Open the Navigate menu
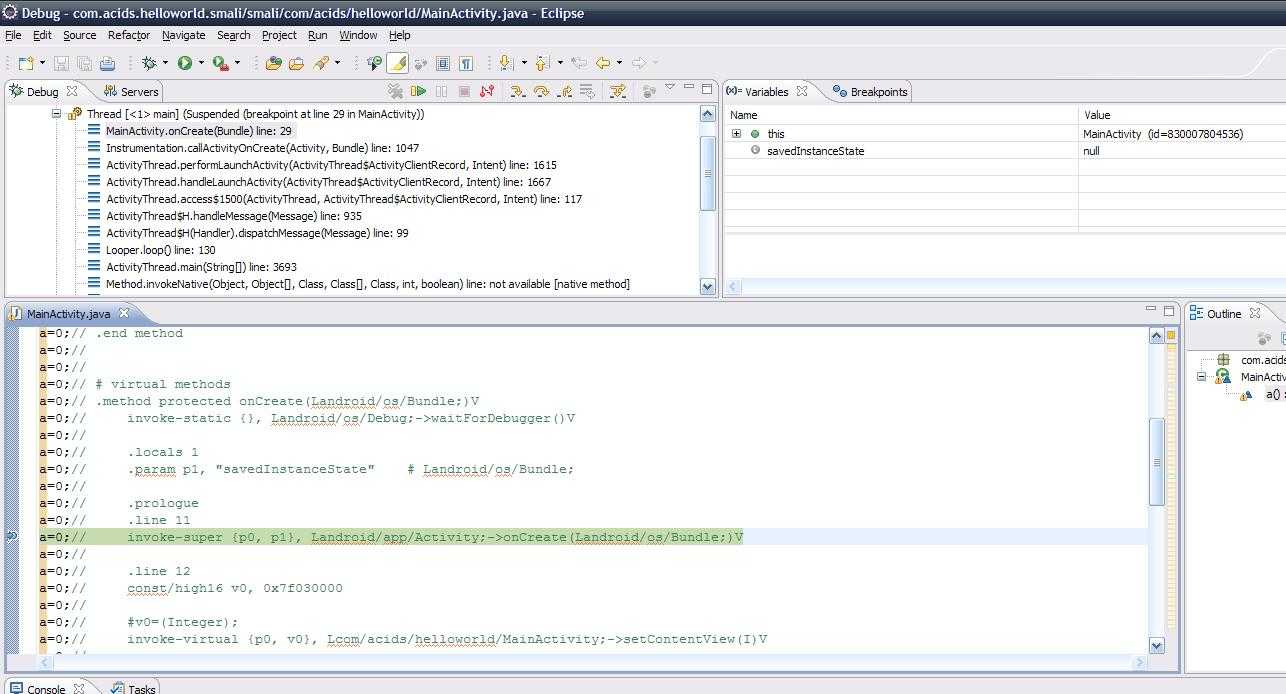1286x694 pixels. point(183,35)
